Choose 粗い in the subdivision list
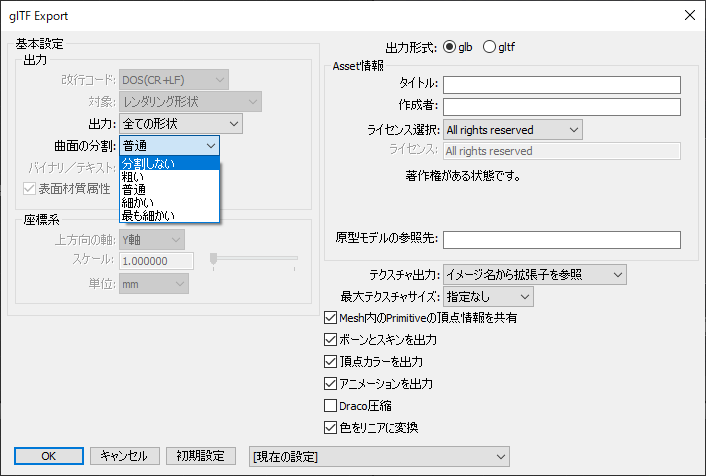Screen dimensions: 706x476 coord(169,177)
